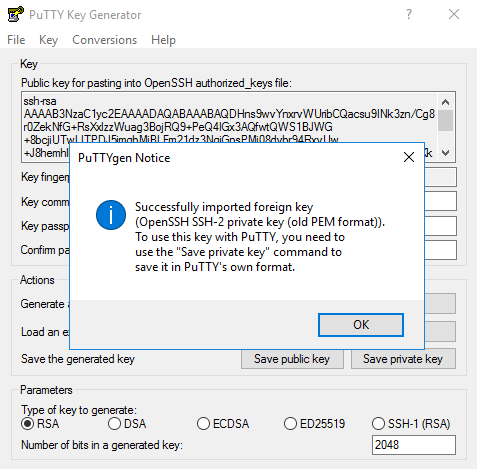Screen dimensions: 477x469
Task: Click the Save private key button
Action: (x=403, y=359)
